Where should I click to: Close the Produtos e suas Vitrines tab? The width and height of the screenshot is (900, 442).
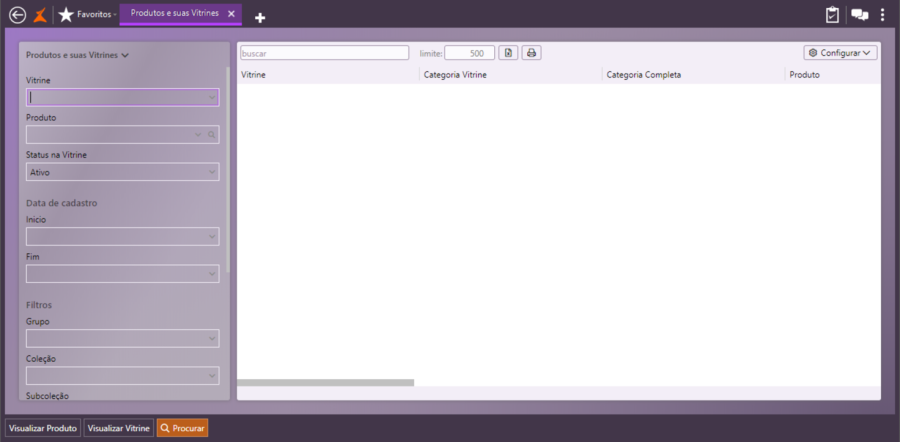[231, 14]
